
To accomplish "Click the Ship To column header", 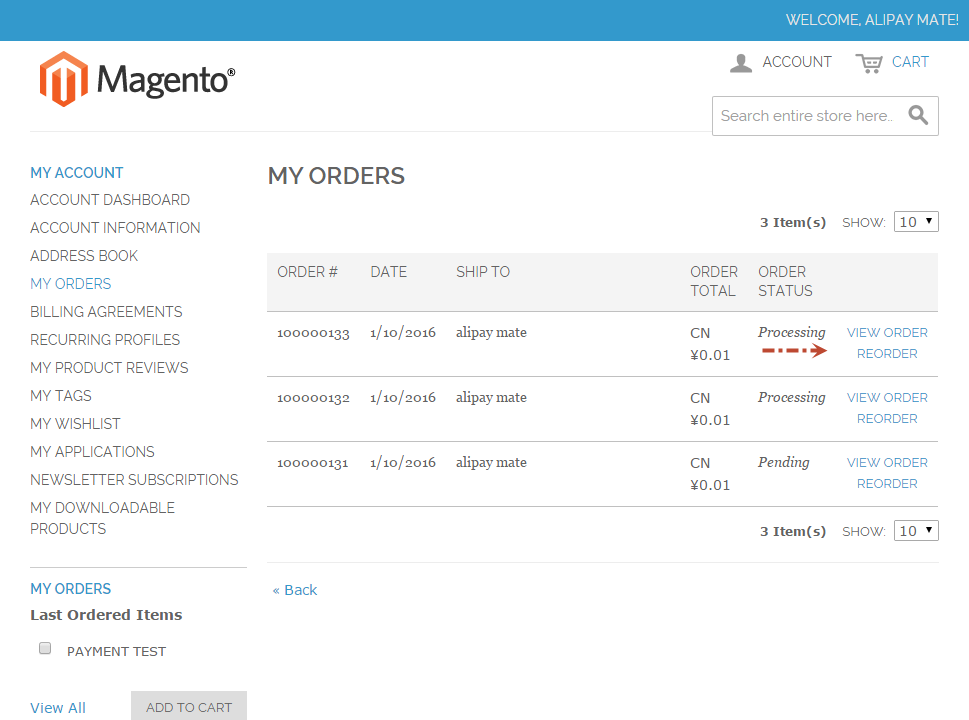I will pyautogui.click(x=483, y=272).
